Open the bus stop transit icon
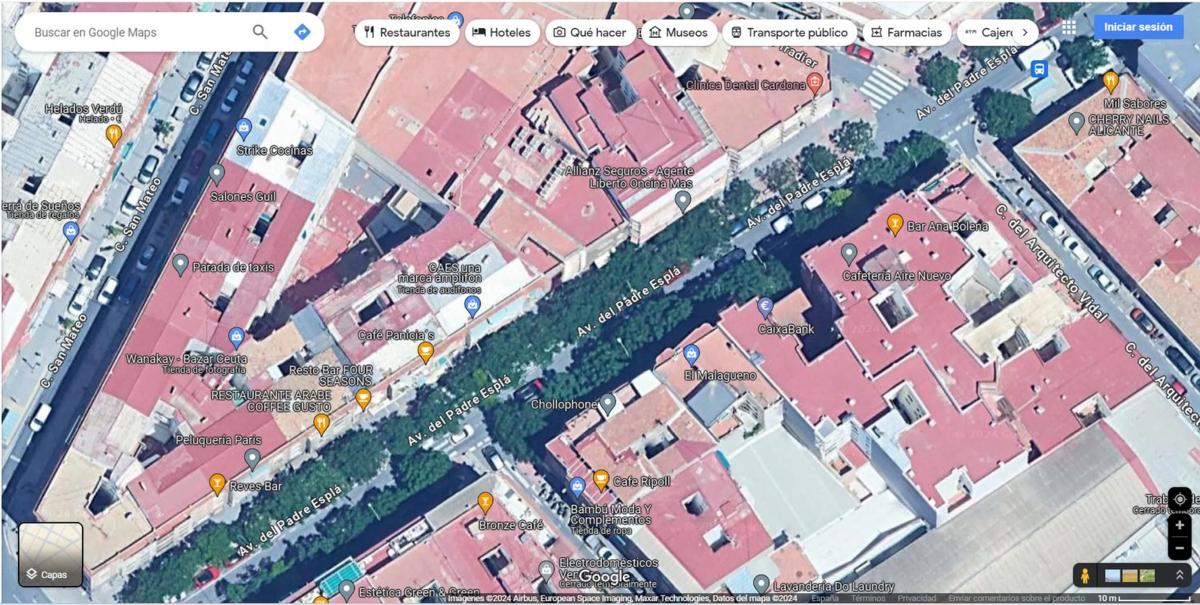 click(x=1039, y=69)
